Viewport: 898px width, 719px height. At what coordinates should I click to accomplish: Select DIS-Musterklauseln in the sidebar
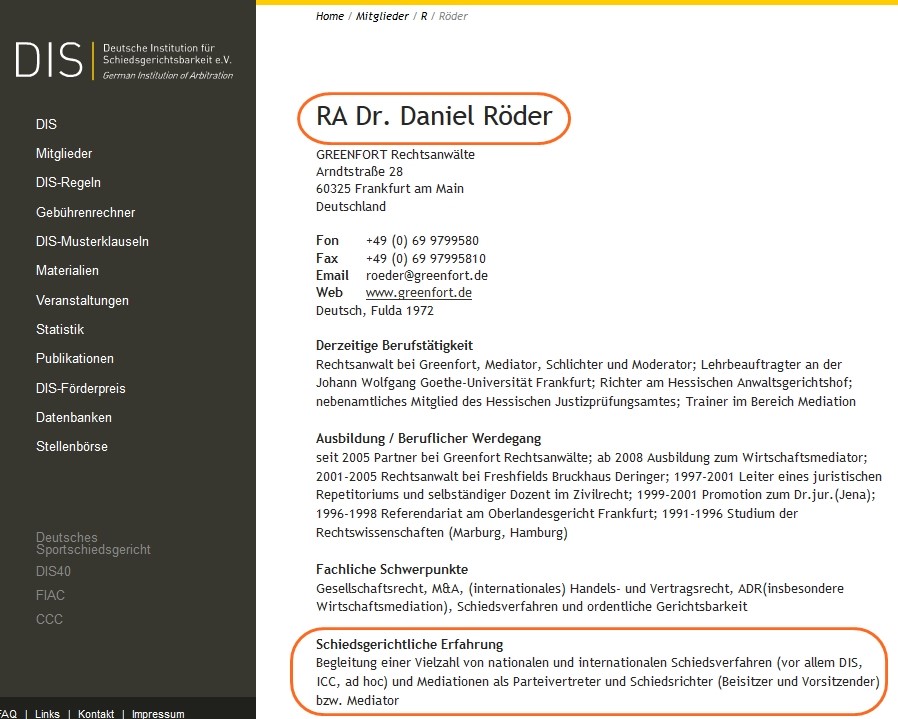tap(92, 241)
